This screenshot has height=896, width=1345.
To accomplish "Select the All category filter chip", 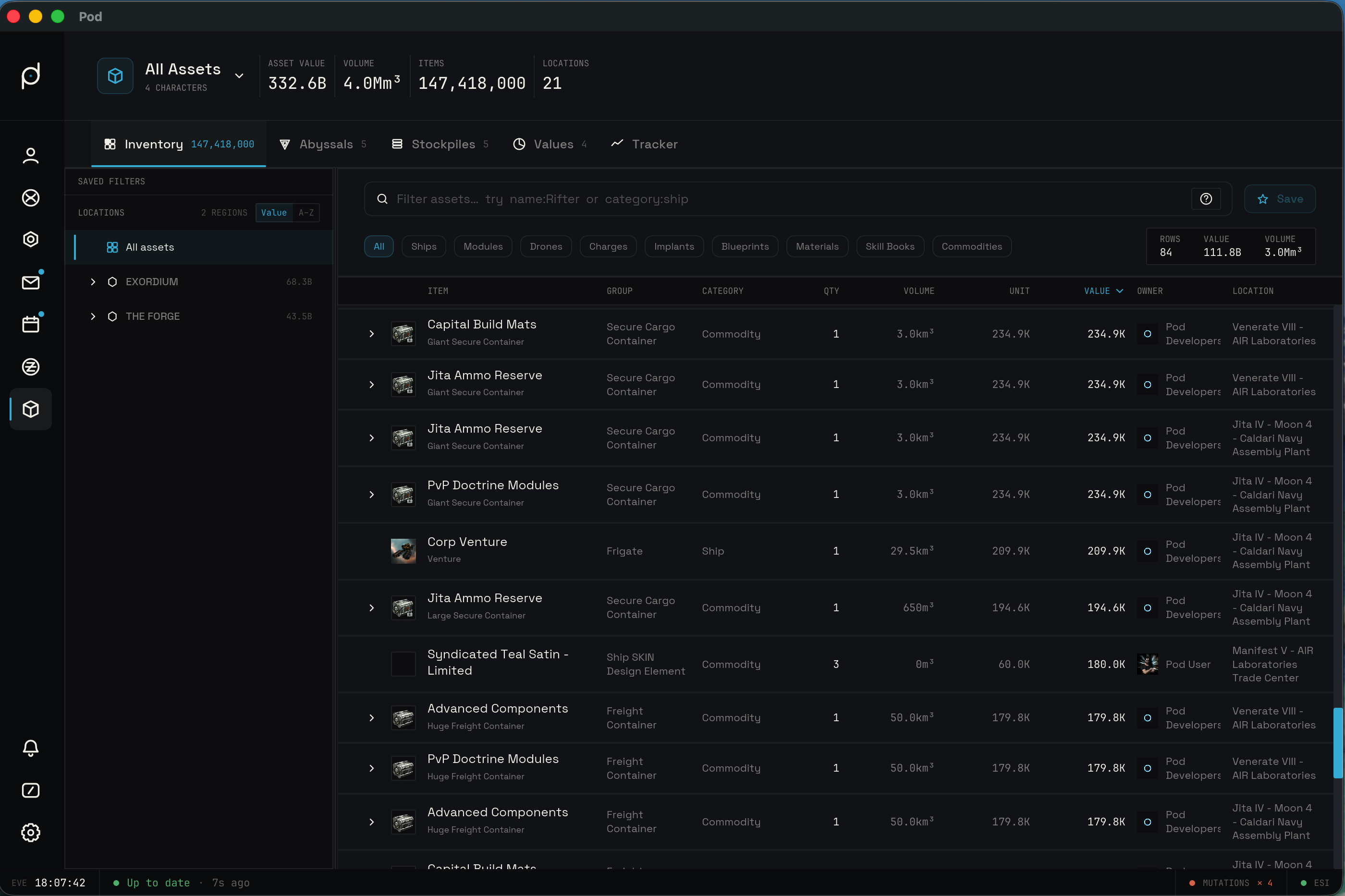I will (379, 246).
